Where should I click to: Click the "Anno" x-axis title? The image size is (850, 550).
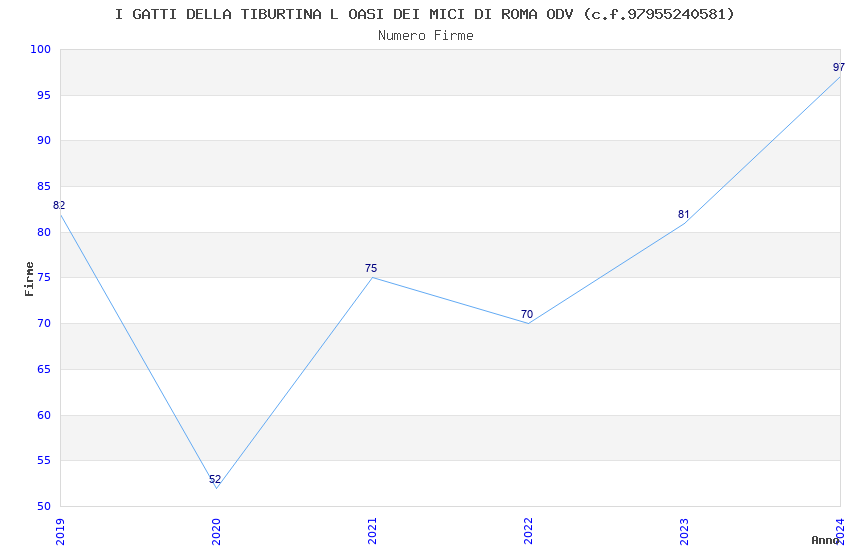pos(824,540)
